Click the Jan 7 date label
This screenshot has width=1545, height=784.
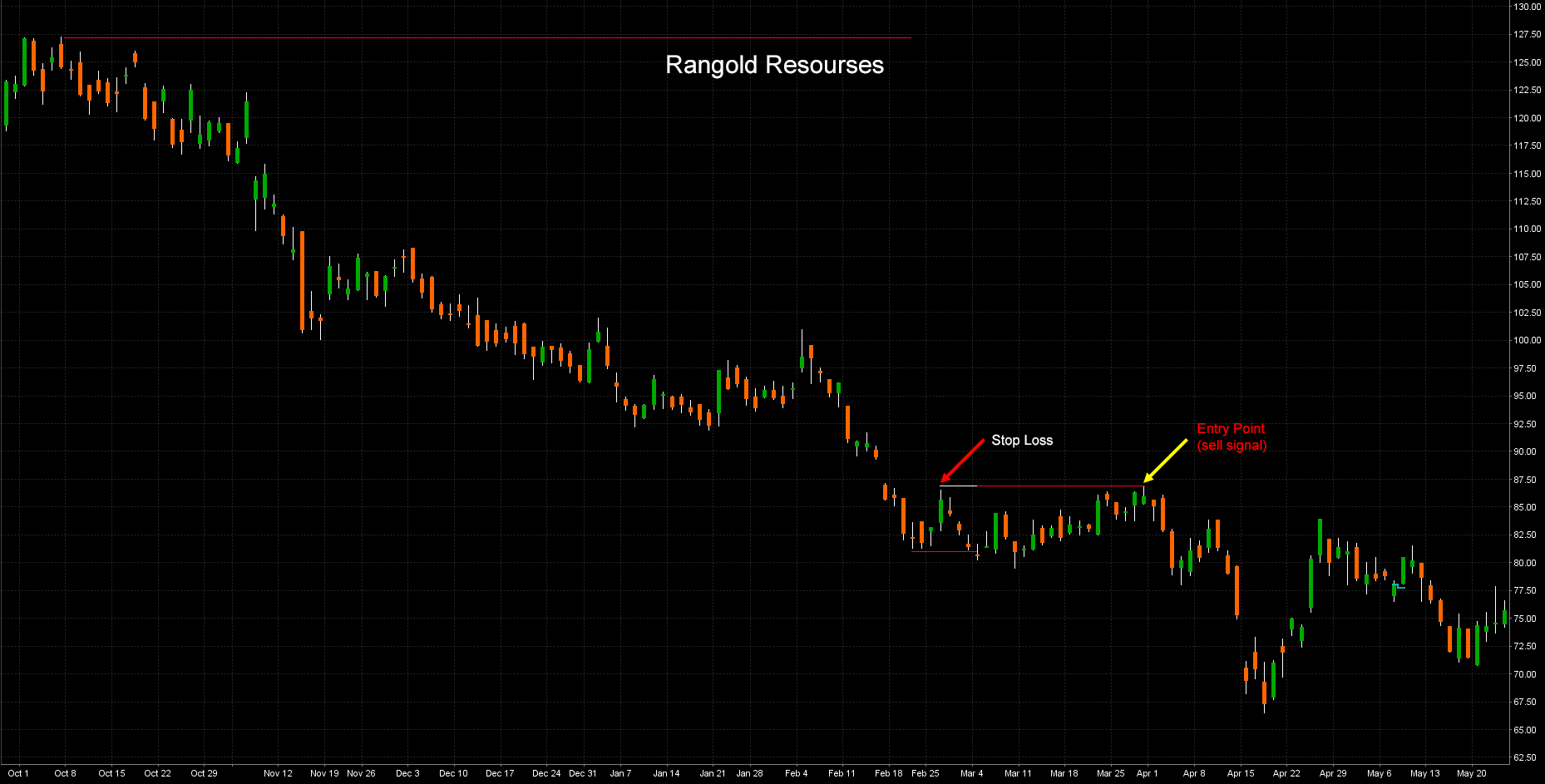pos(620,773)
